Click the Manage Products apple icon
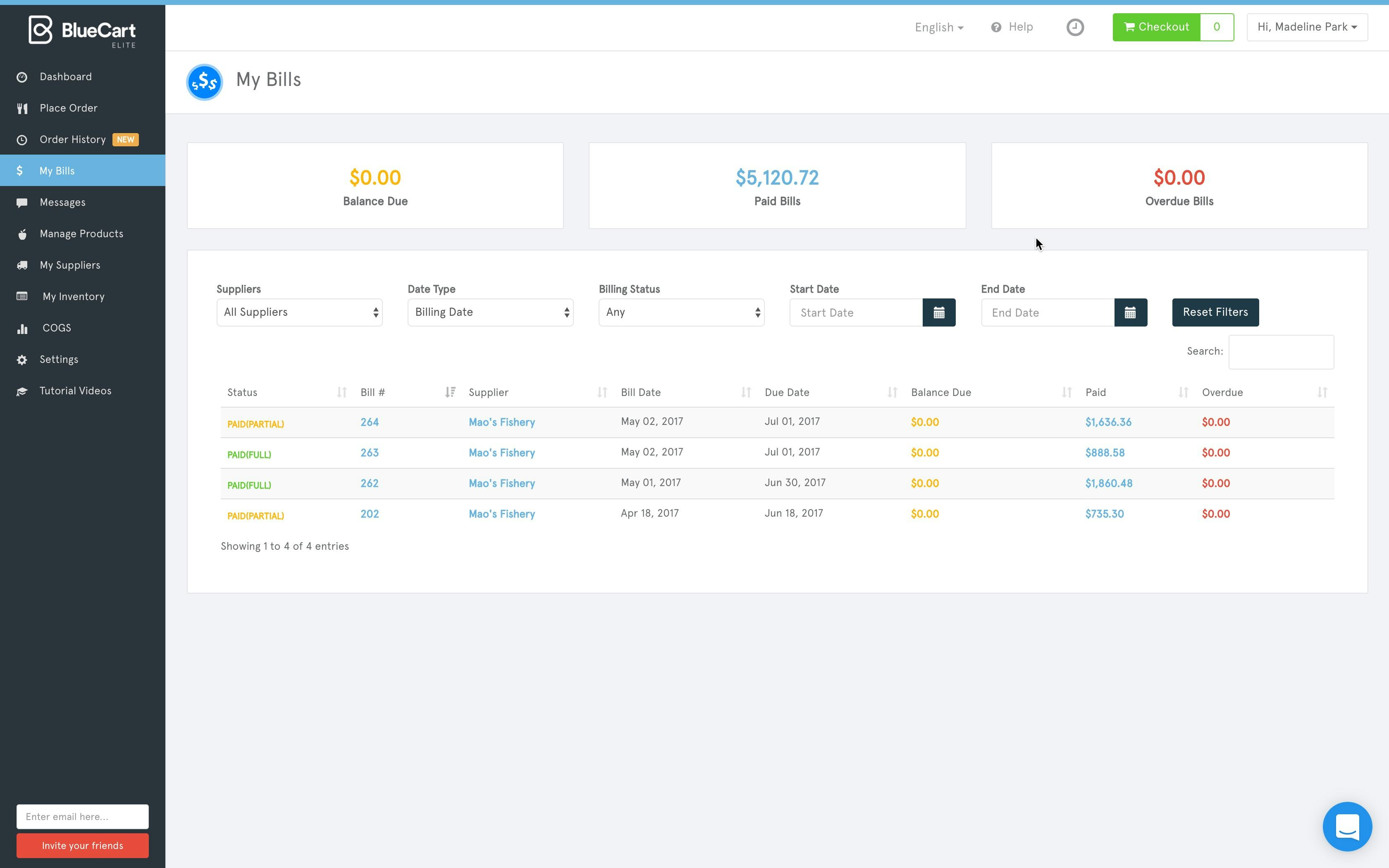This screenshot has width=1389, height=868. [x=22, y=234]
